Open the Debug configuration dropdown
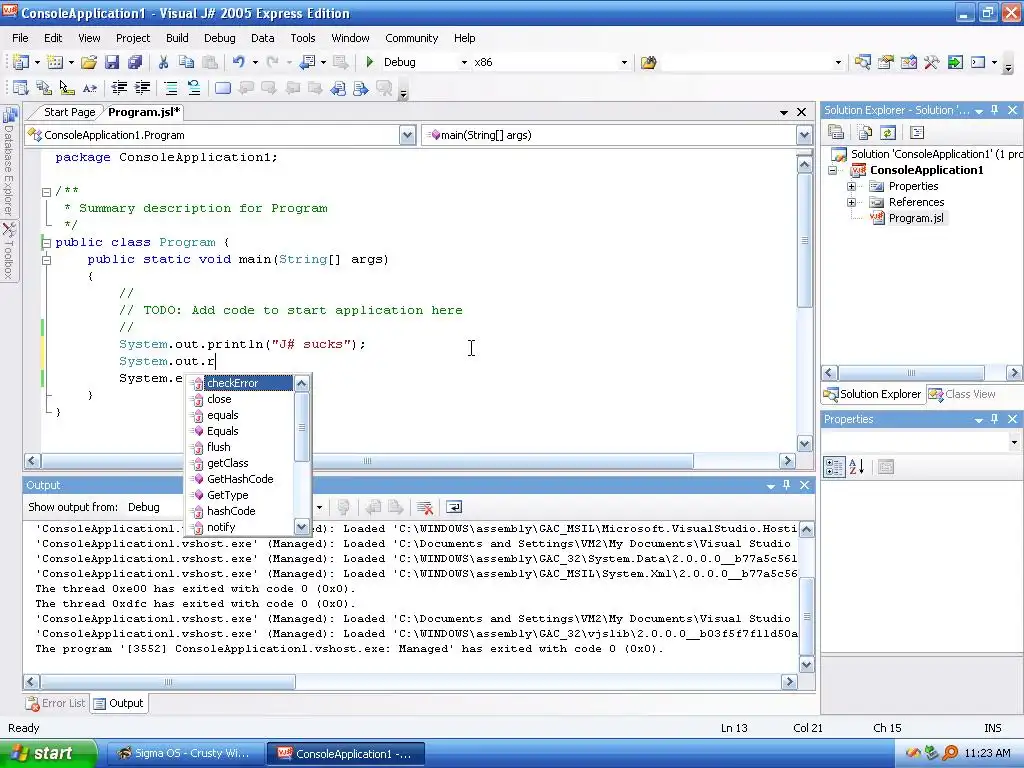1024x768 pixels. [x=464, y=63]
